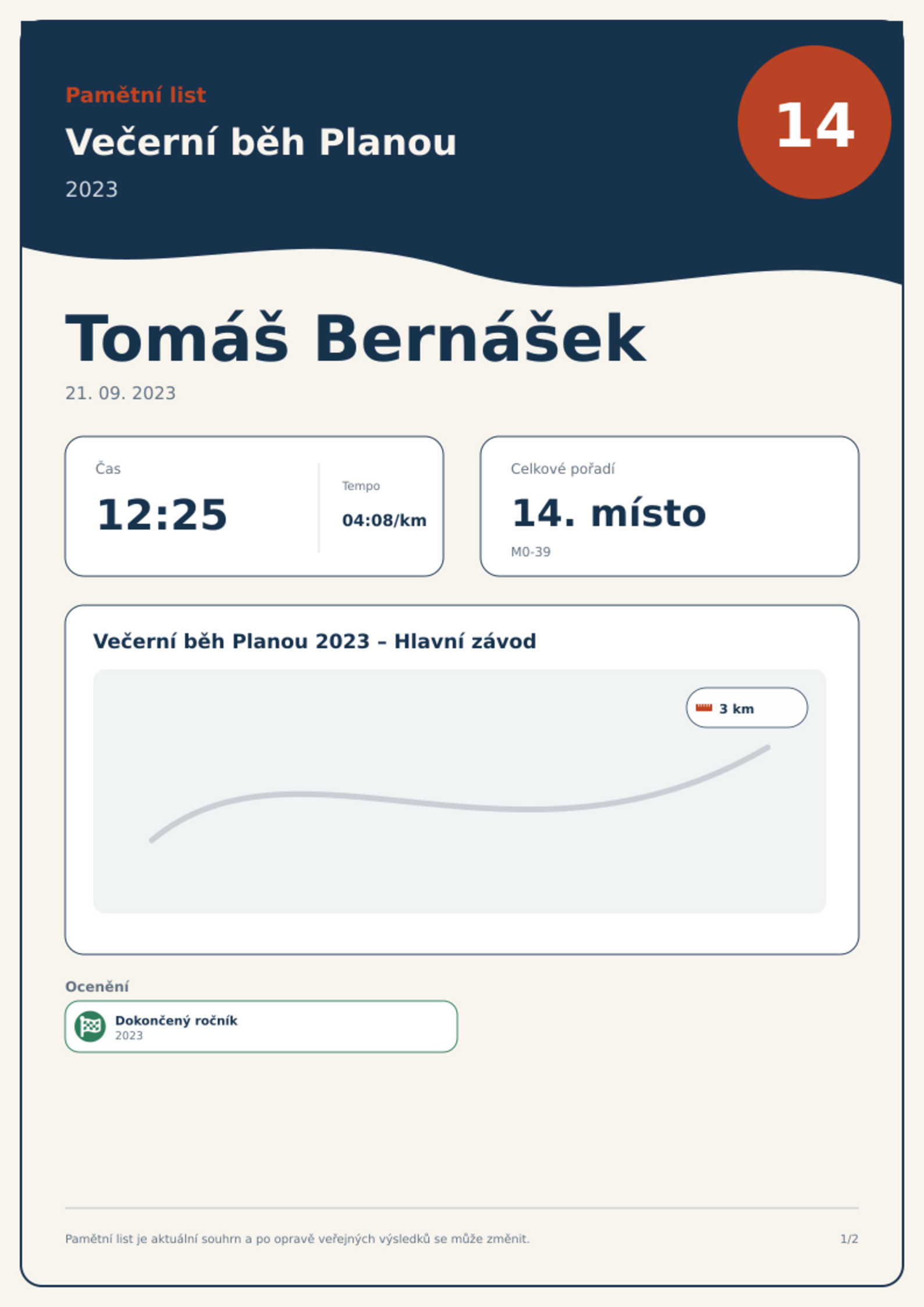Click the checkered flag award icon
This screenshot has height=1307, width=924.
click(x=90, y=1026)
